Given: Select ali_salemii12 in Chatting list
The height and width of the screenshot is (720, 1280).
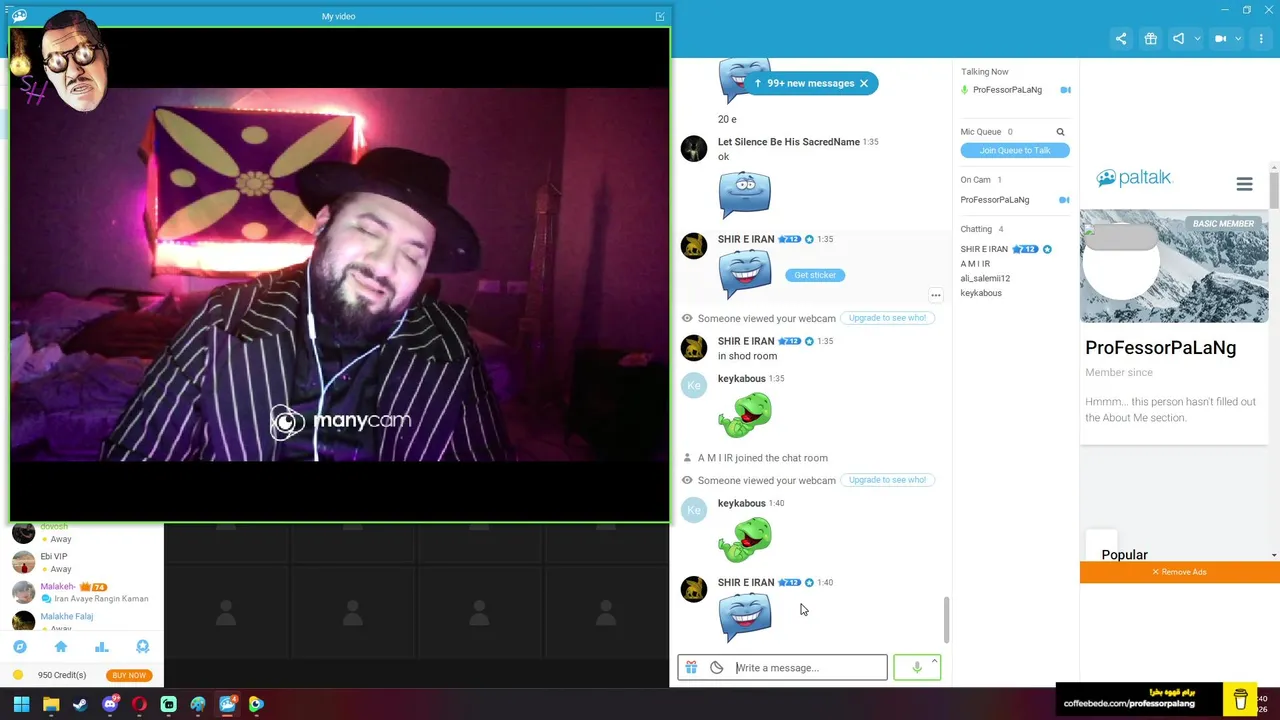Looking at the screenshot, I should point(985,278).
